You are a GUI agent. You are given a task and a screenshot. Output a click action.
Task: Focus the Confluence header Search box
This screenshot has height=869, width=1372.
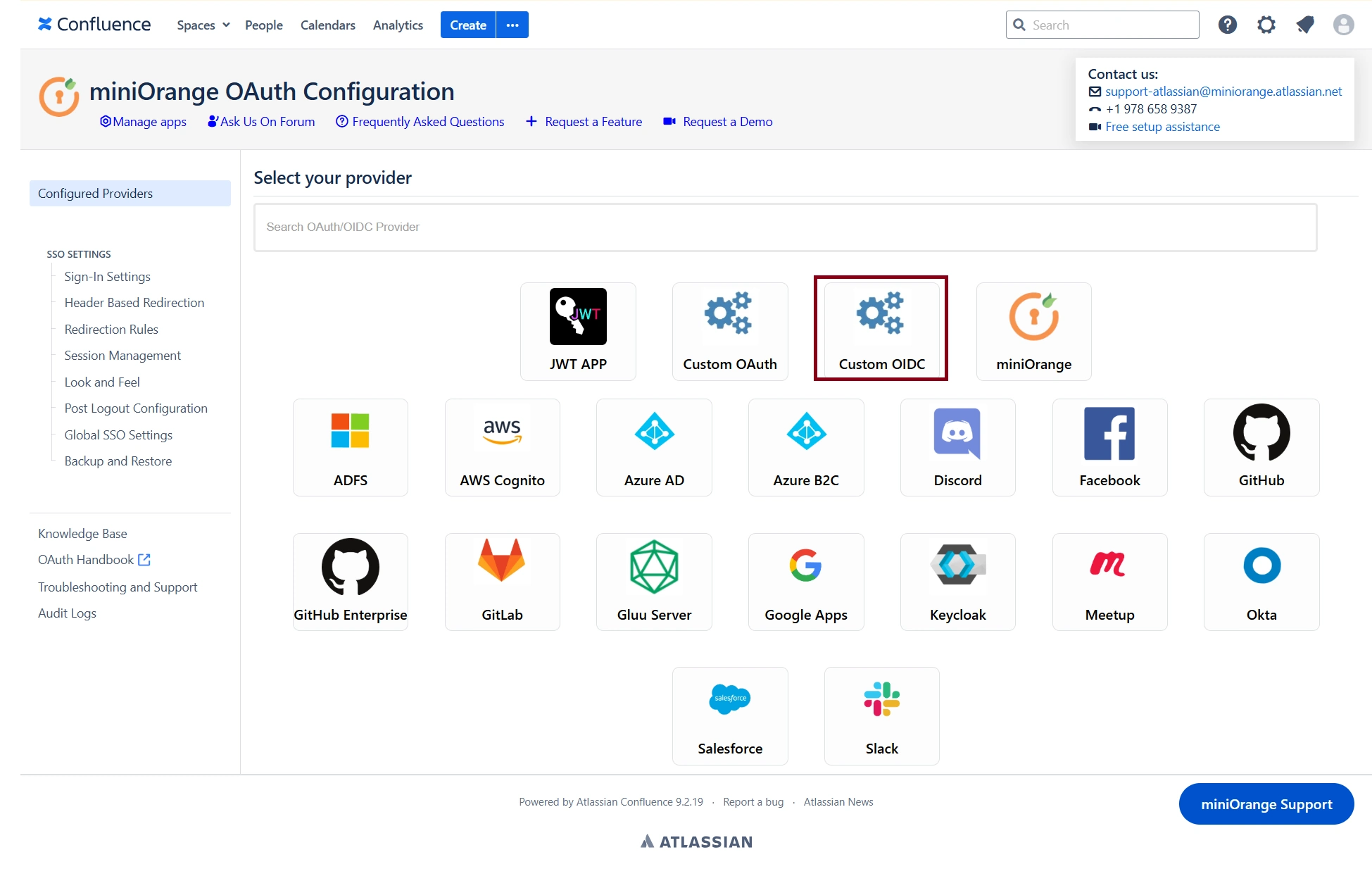1102,25
